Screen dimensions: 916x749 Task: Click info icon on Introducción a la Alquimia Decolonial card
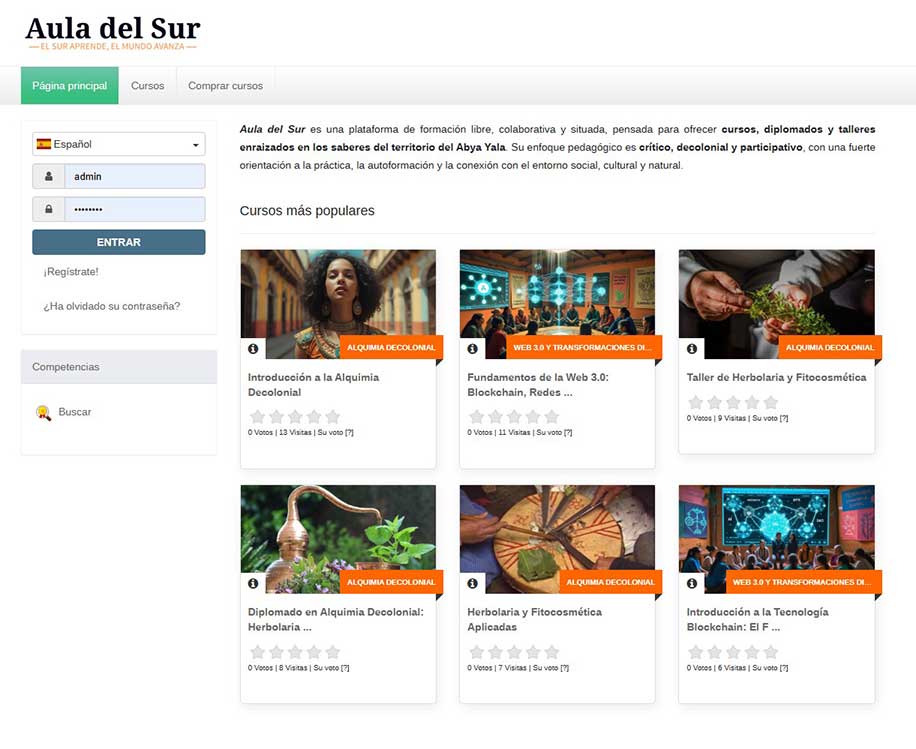(x=253, y=348)
